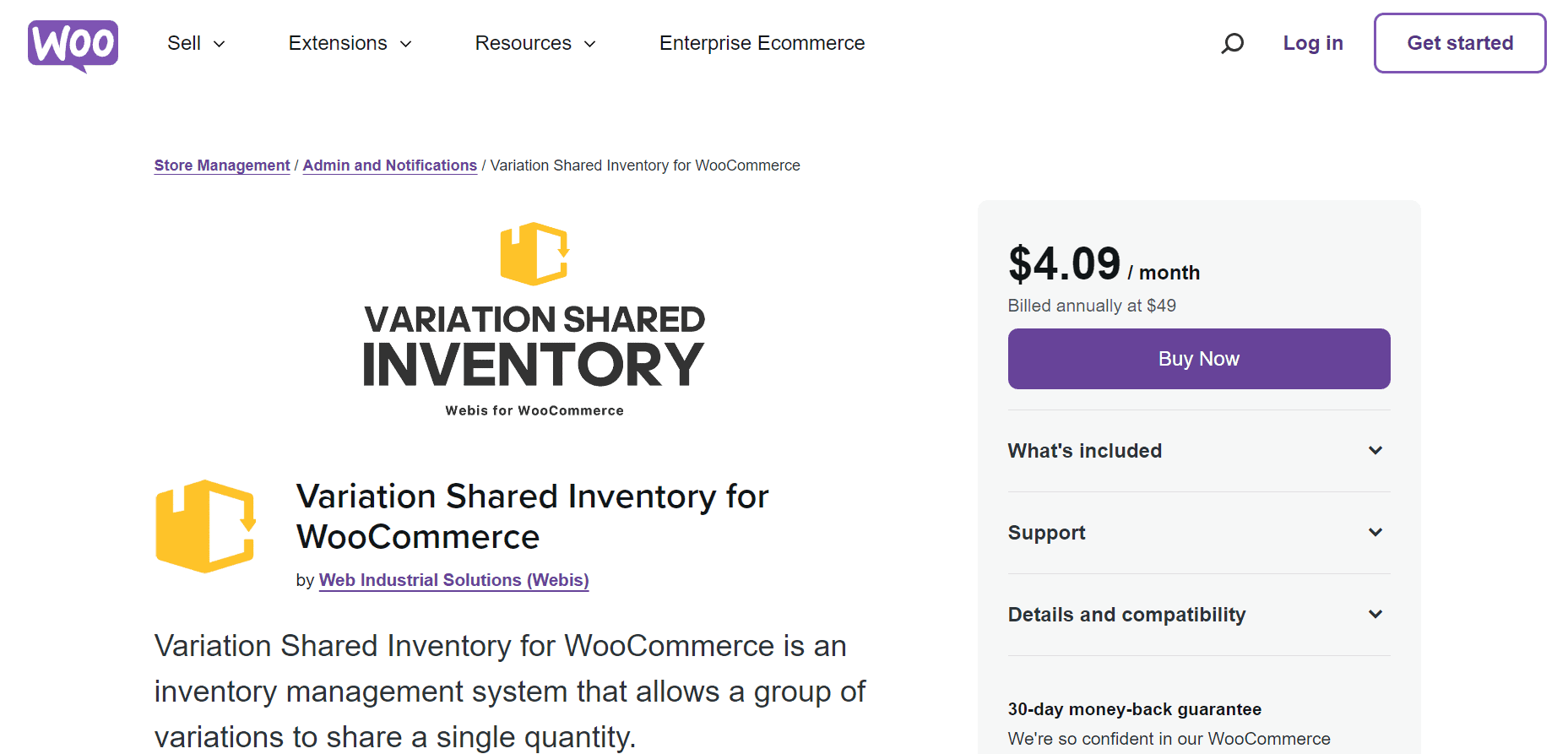Expand the Support section
Image resolution: width=1568 pixels, height=754 pixels.
point(1198,533)
